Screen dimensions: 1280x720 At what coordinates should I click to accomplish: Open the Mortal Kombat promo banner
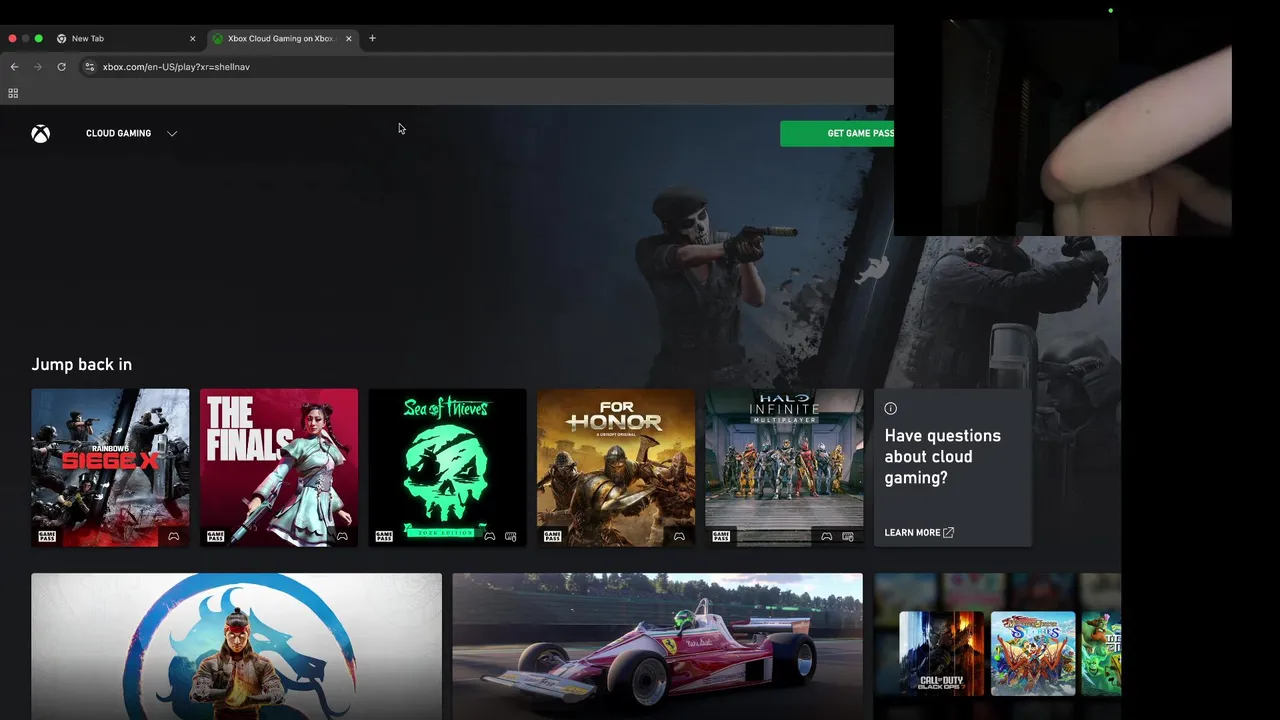(x=236, y=646)
